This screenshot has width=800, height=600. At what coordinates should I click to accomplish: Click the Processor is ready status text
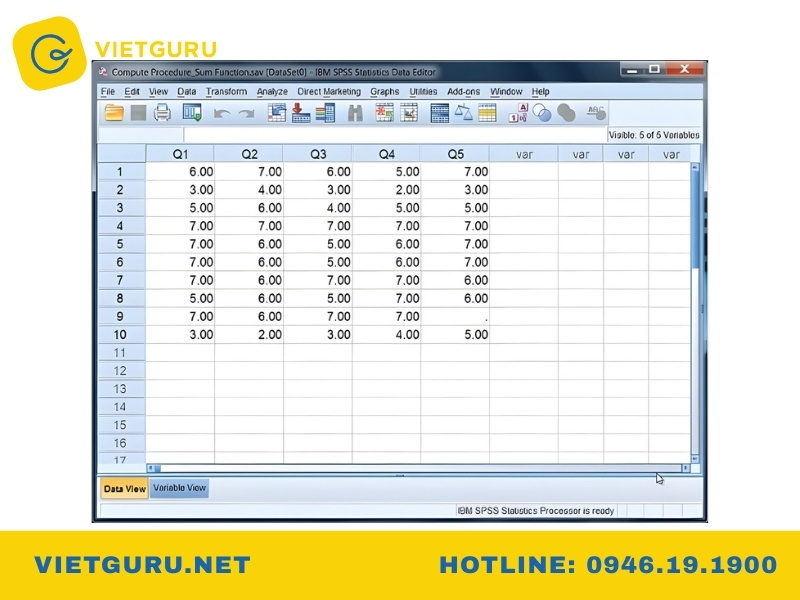(535, 511)
